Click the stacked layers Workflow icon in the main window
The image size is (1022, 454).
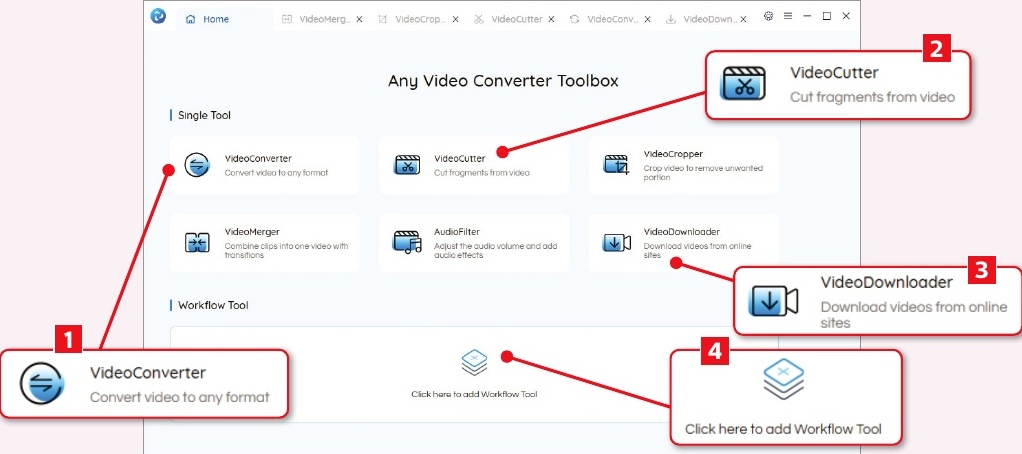474,361
